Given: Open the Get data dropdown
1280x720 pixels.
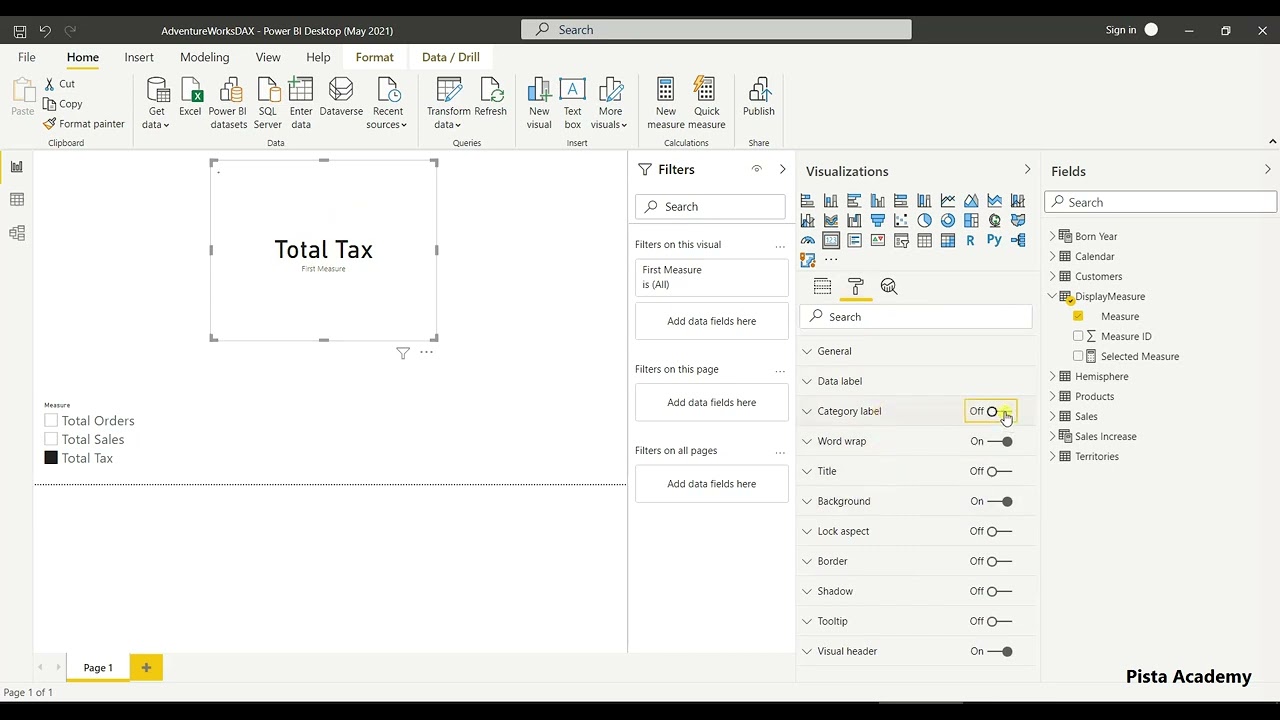Looking at the screenshot, I should [x=156, y=103].
